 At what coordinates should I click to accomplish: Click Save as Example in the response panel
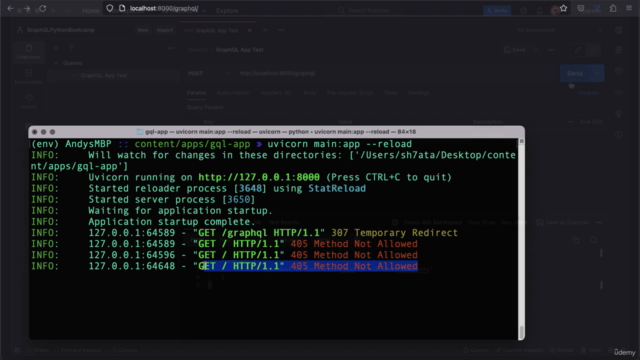click(x=562, y=222)
